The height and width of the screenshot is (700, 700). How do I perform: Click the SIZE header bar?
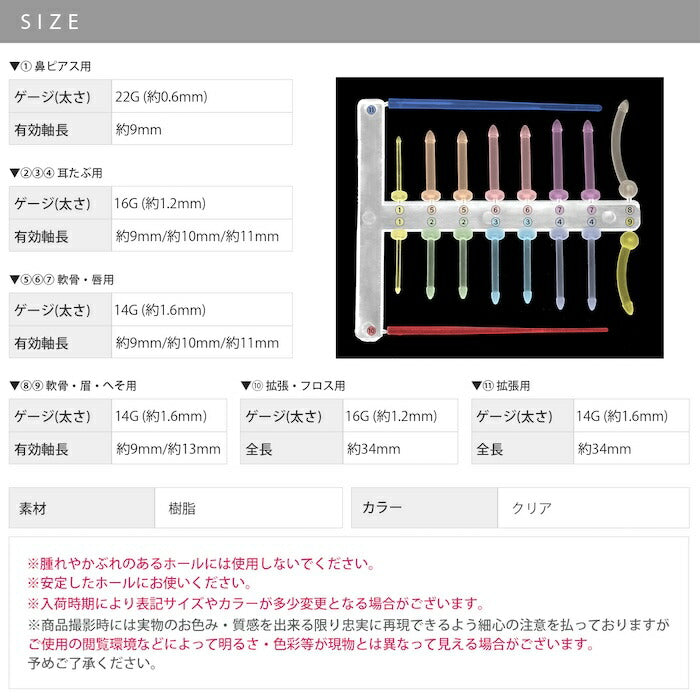point(350,21)
